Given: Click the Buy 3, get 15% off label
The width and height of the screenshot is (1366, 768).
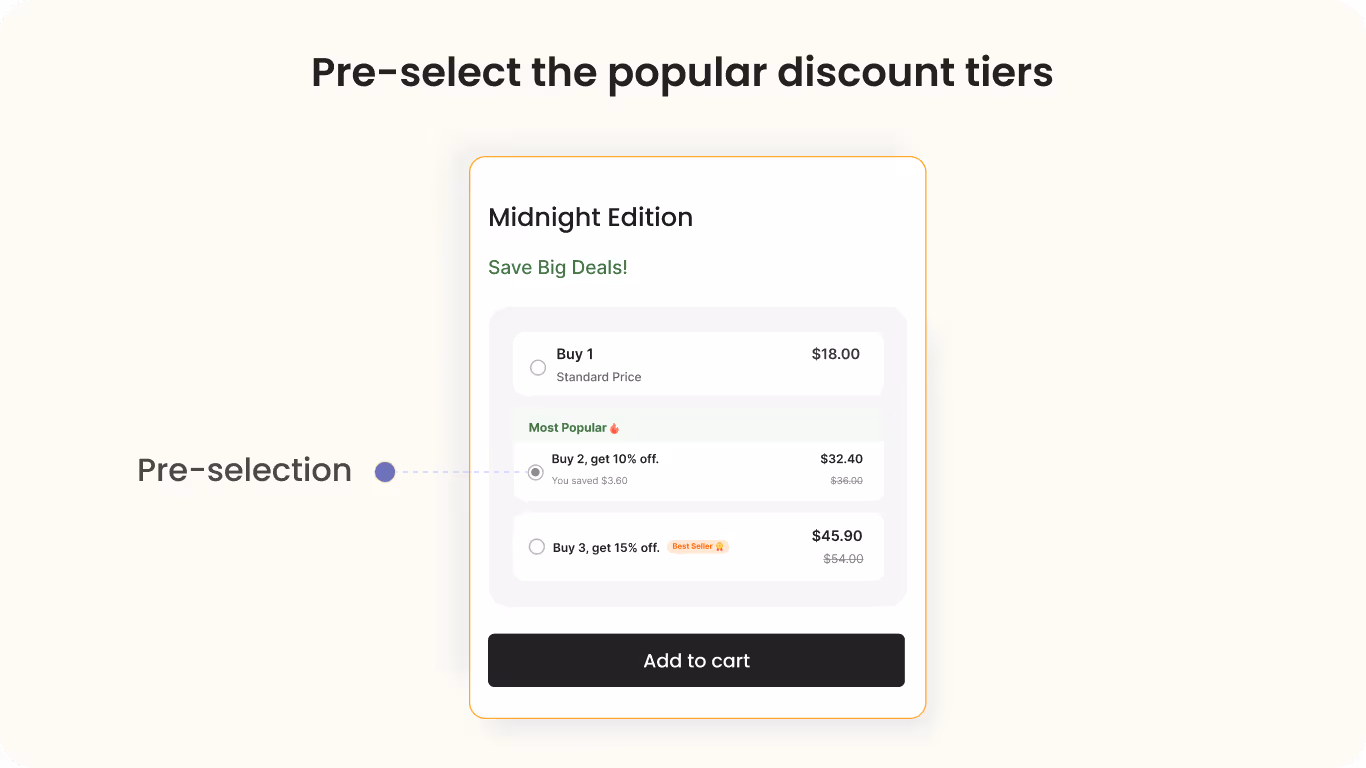Looking at the screenshot, I should (606, 548).
